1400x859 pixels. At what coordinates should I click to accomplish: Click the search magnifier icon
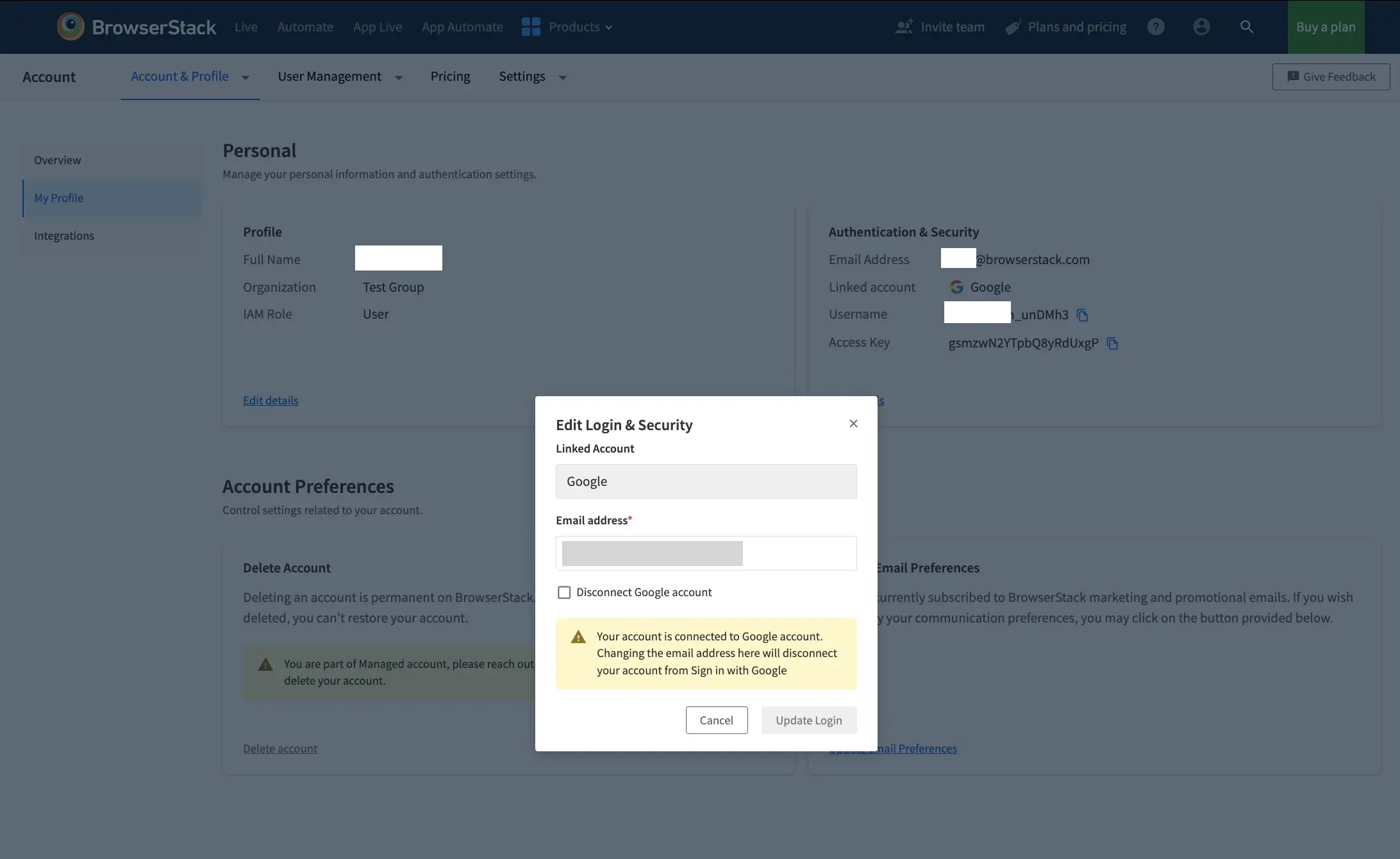click(x=1246, y=27)
